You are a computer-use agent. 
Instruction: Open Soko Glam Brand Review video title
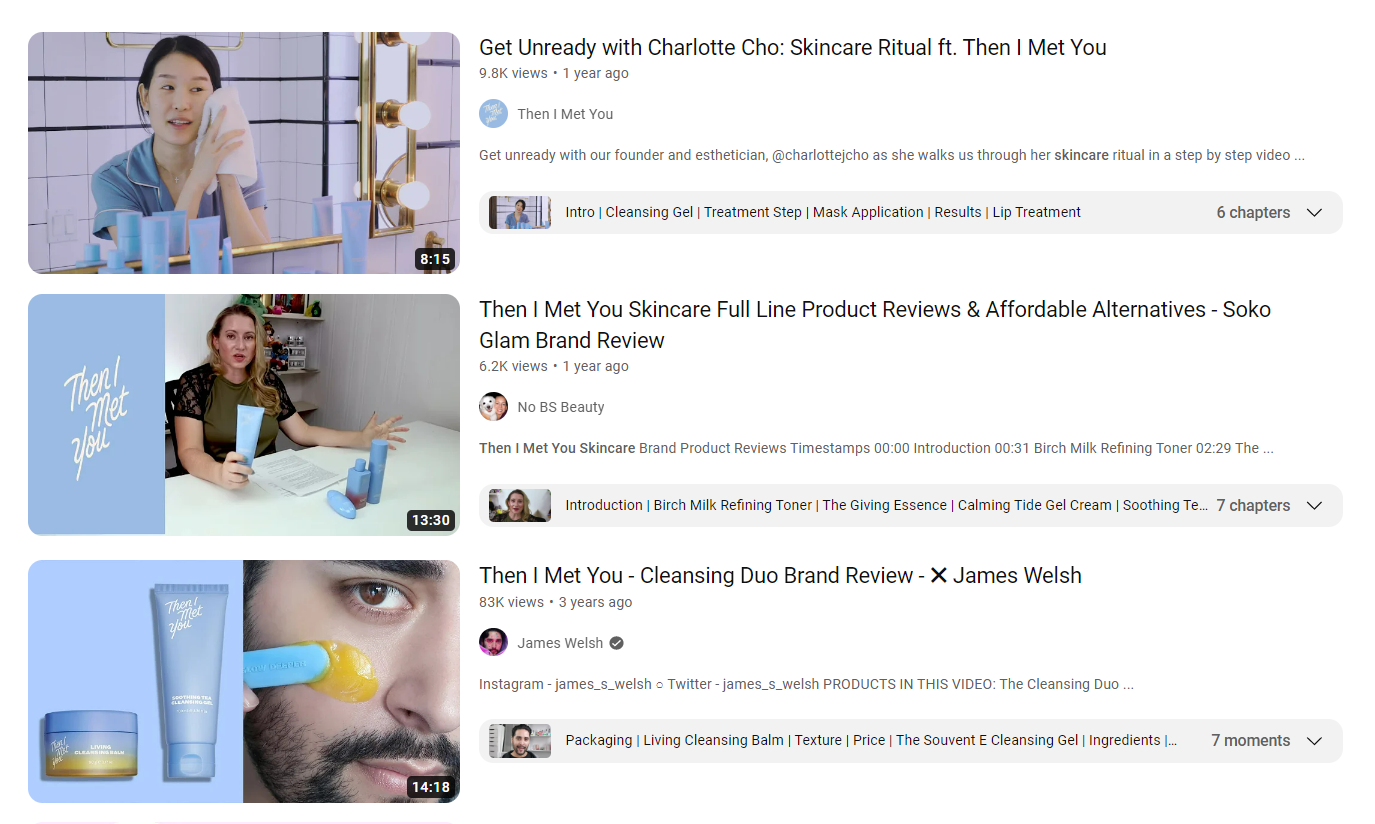(x=875, y=325)
